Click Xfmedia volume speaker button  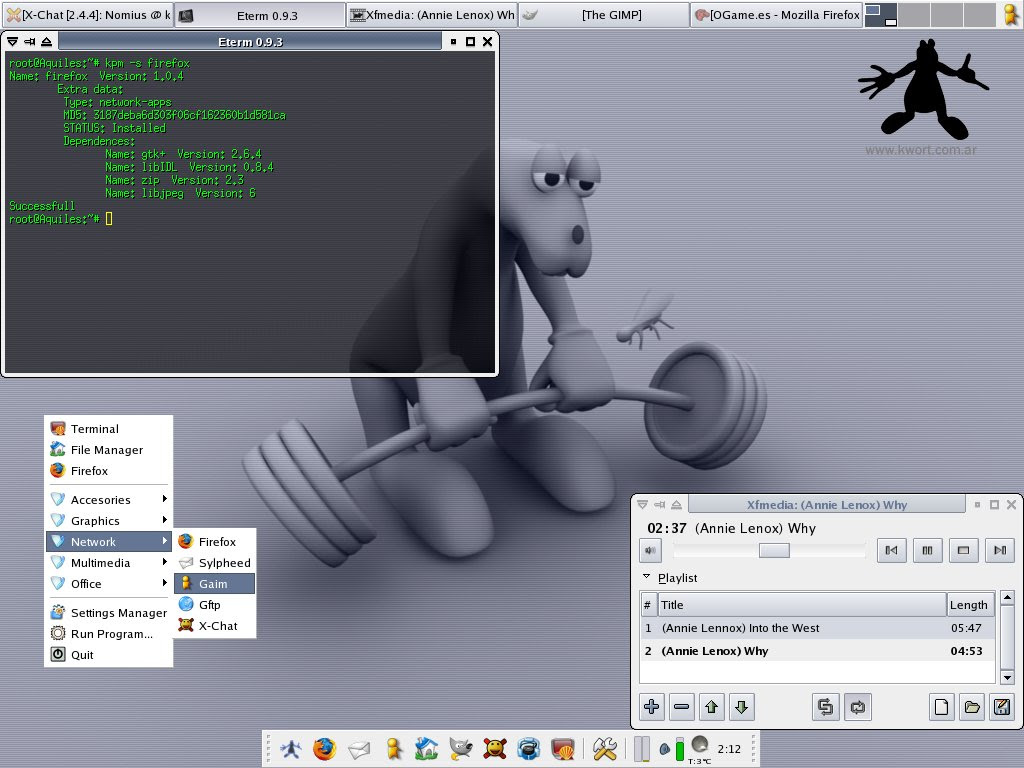point(650,551)
